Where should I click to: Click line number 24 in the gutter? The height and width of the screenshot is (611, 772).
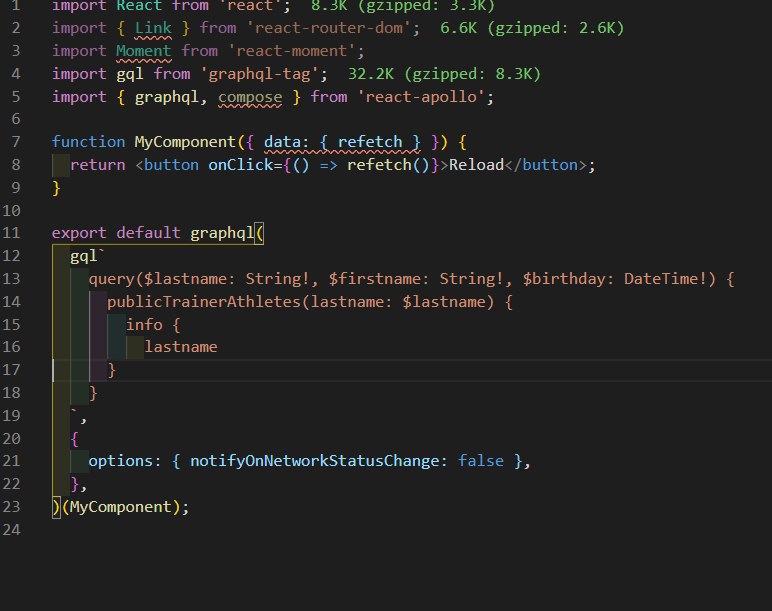(x=11, y=530)
